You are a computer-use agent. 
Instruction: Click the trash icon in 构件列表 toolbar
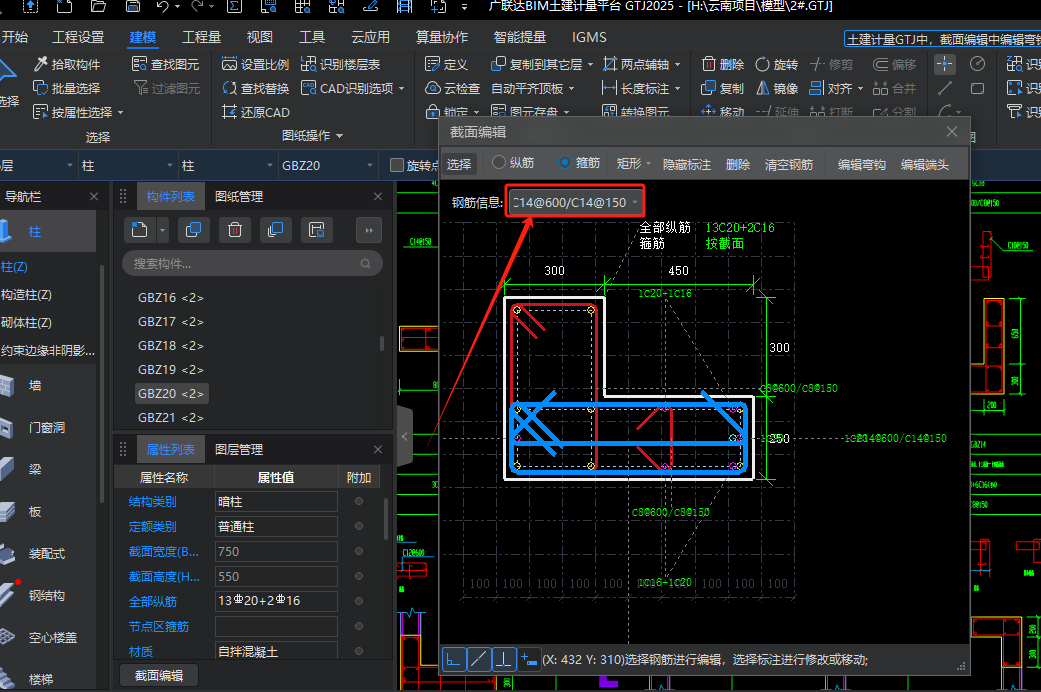click(x=235, y=230)
